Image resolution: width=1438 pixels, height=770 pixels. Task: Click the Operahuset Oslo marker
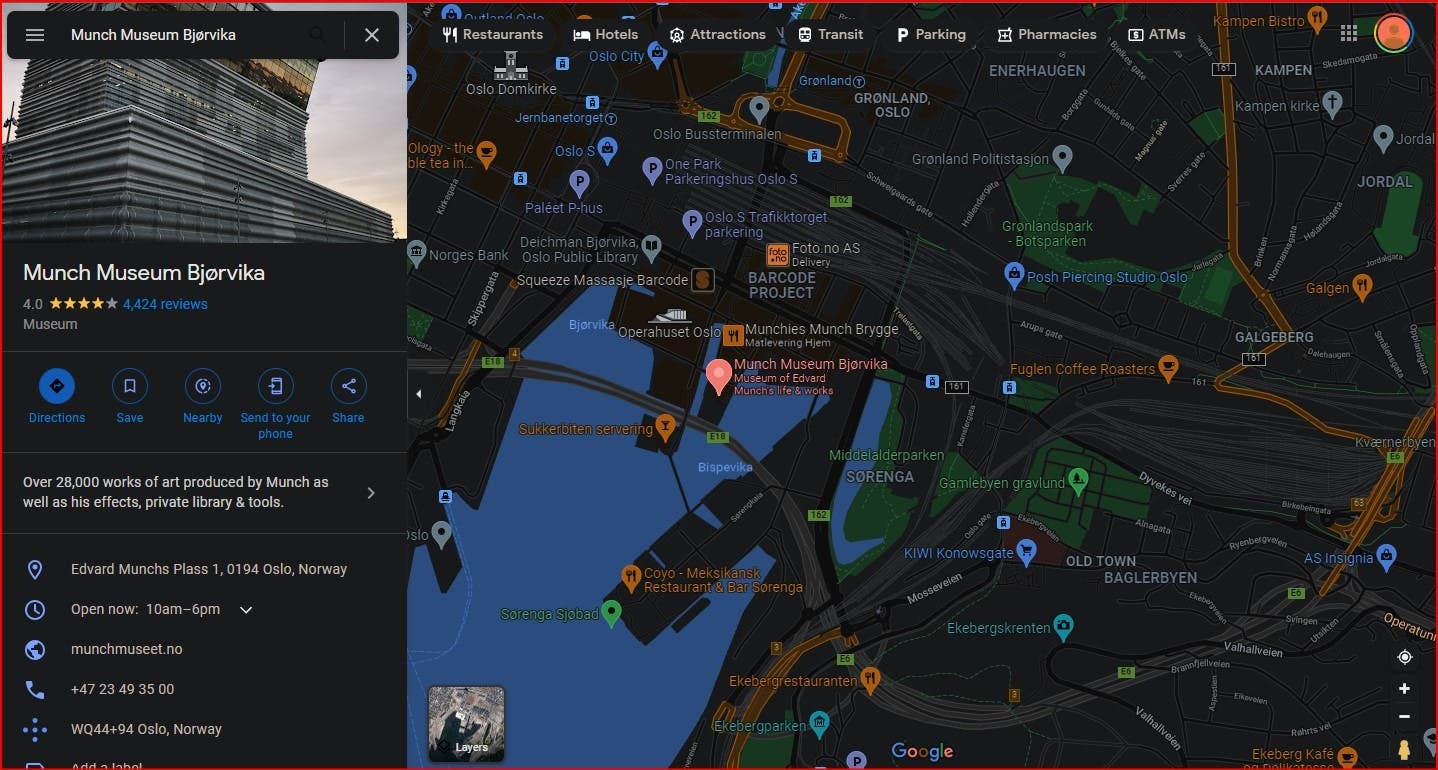coord(669,315)
